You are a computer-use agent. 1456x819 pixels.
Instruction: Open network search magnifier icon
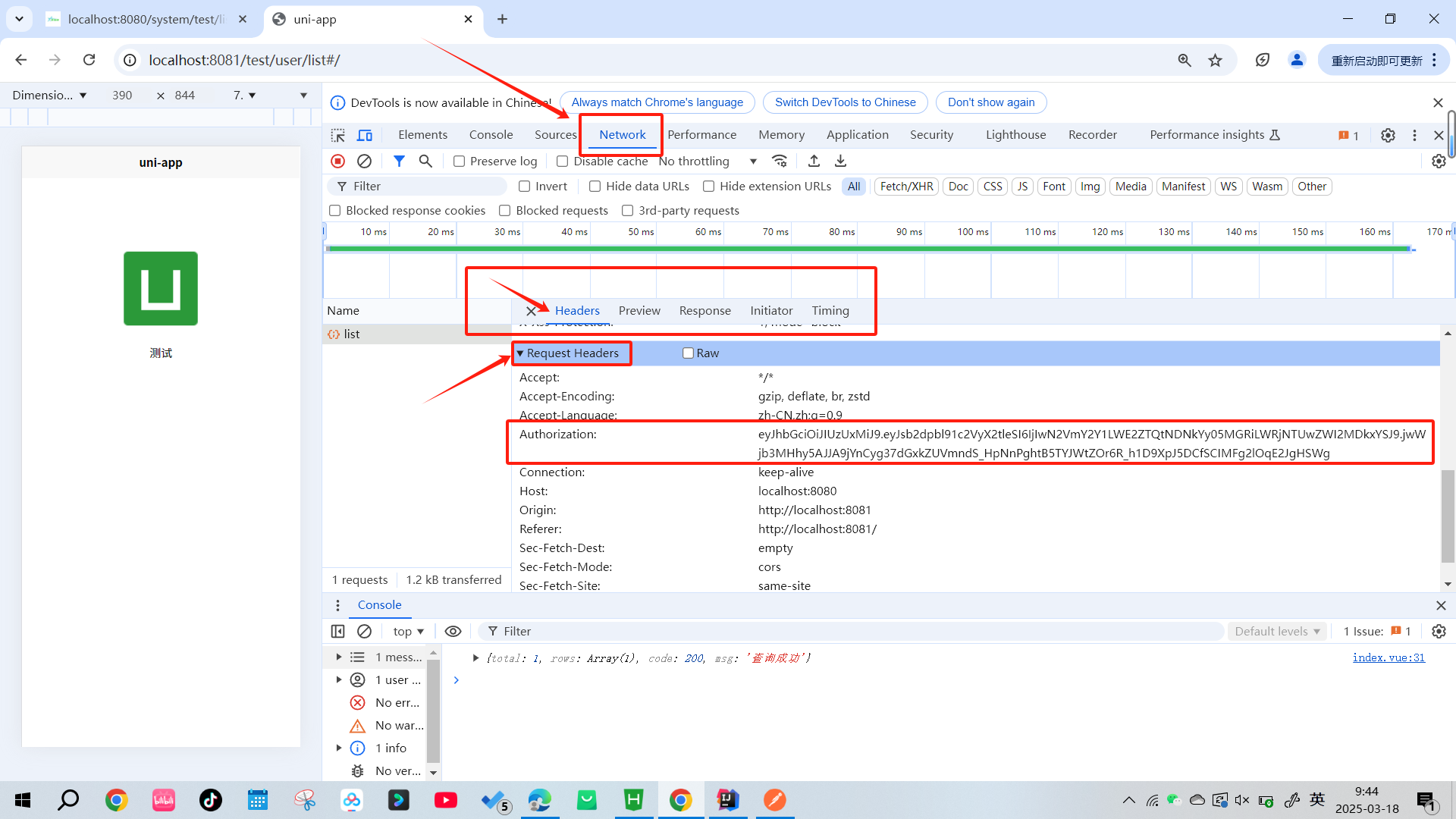coord(425,161)
